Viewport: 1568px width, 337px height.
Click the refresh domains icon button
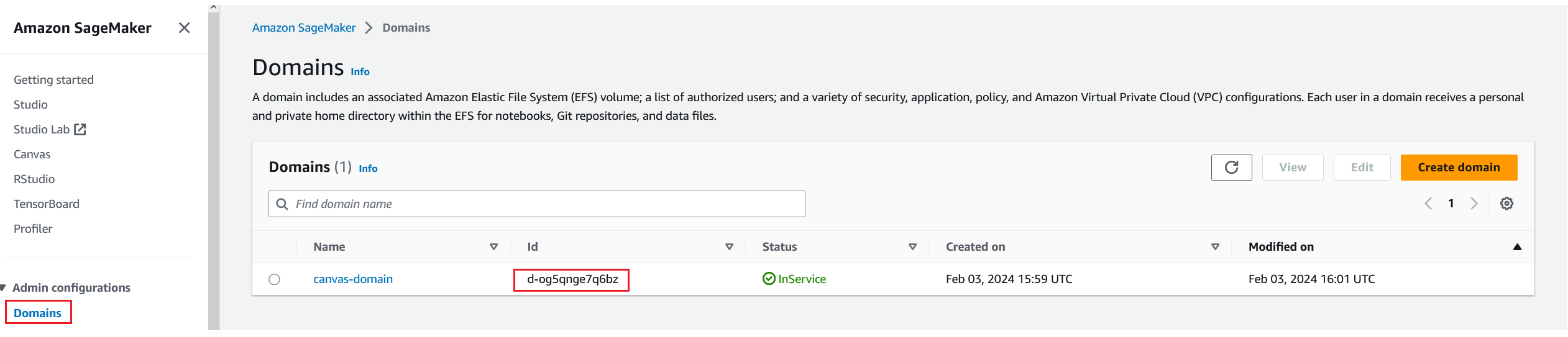click(1231, 168)
